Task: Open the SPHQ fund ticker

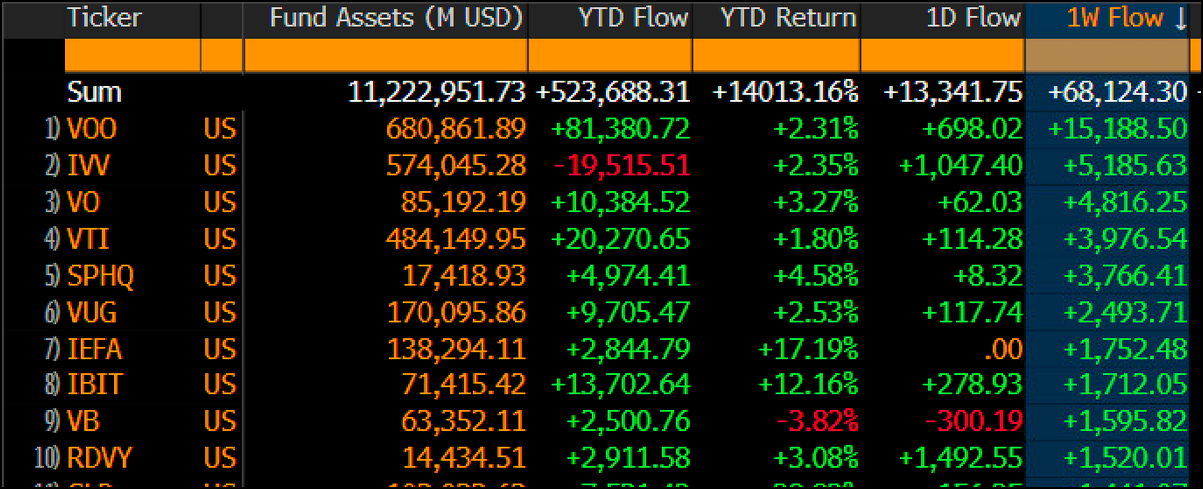Action: point(100,276)
